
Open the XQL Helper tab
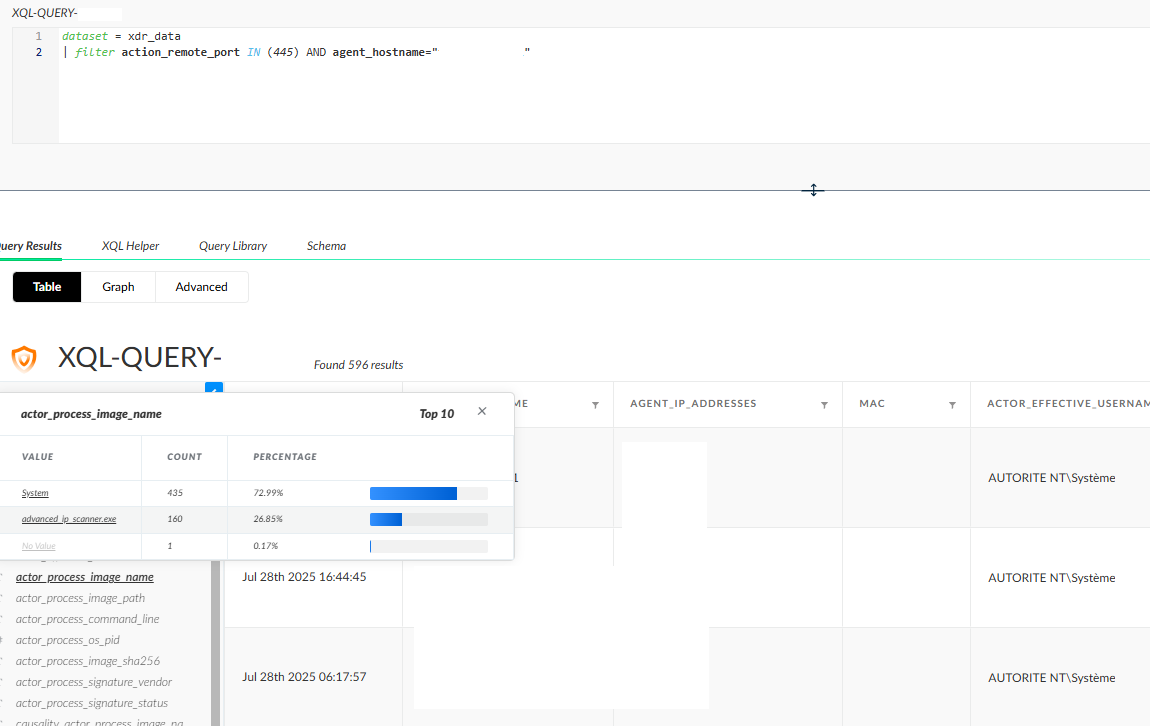pyautogui.click(x=130, y=246)
